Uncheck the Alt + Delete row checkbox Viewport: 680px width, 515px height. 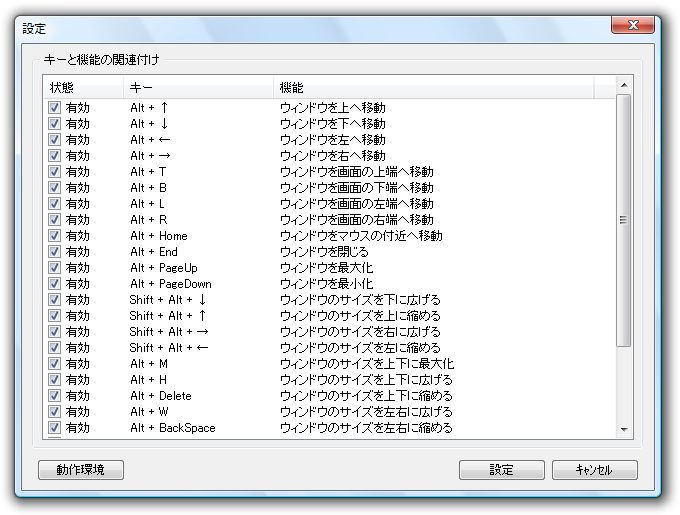(54, 396)
